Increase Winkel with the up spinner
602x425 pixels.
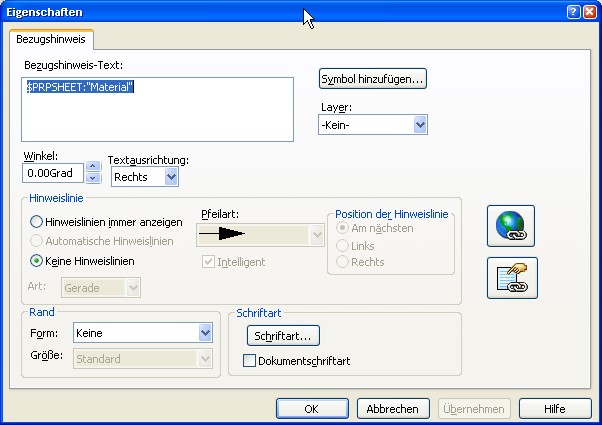(93, 166)
